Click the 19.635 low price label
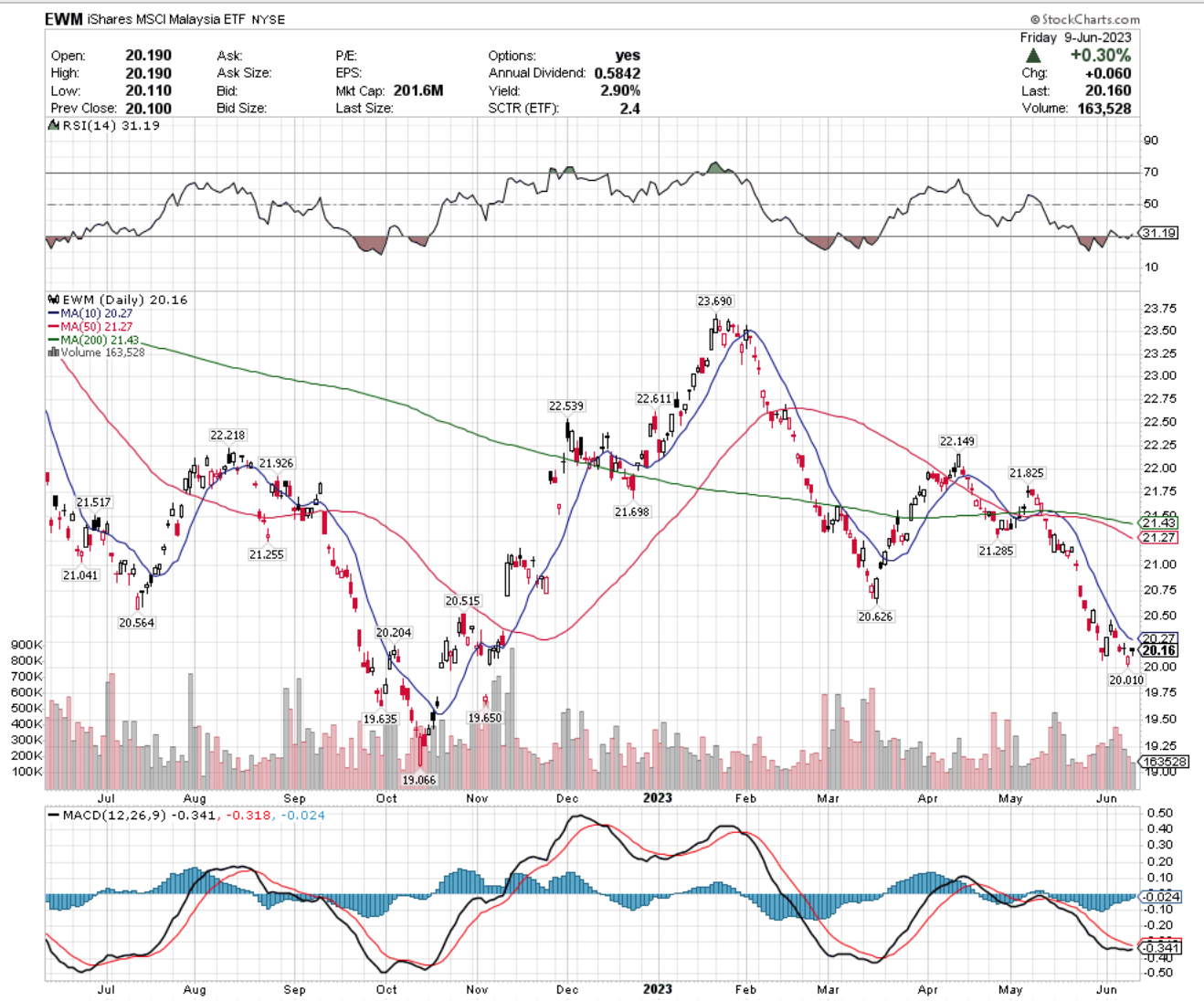 tap(380, 719)
